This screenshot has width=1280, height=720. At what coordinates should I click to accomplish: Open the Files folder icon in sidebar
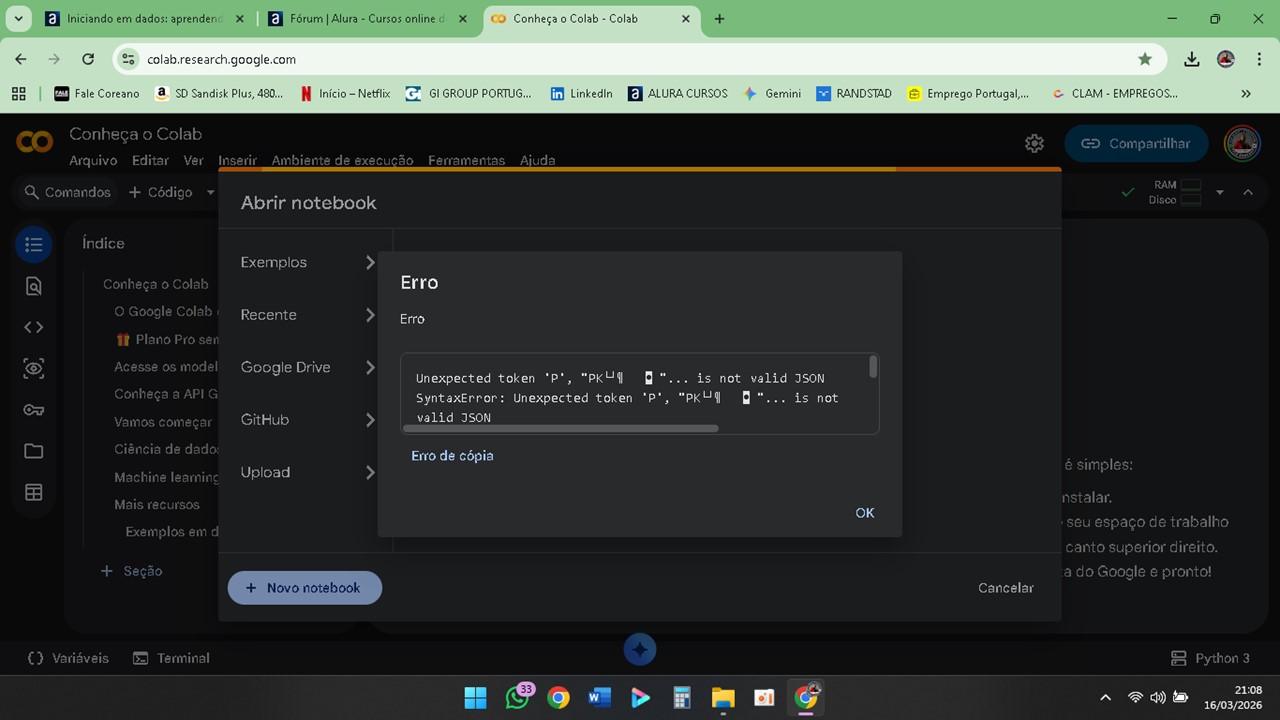(33, 451)
